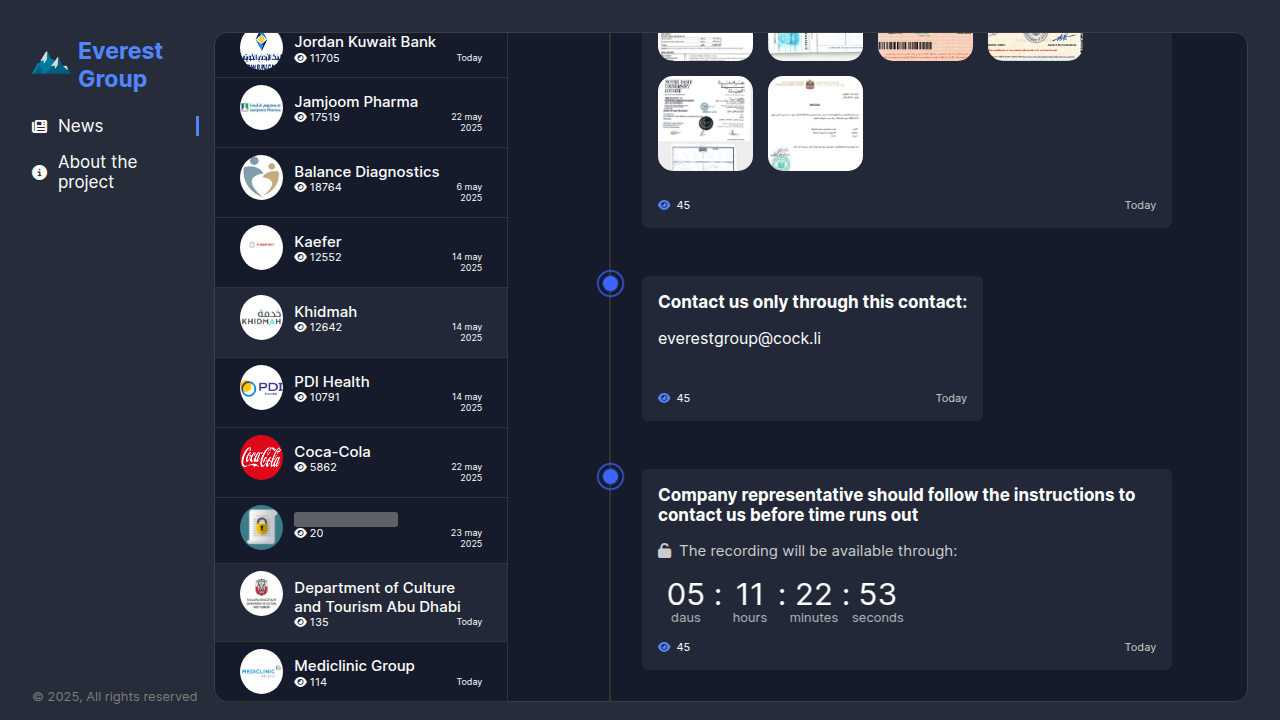Click timeline marker beside contact post
Image resolution: width=1280 pixels, height=720 pixels.
(610, 284)
